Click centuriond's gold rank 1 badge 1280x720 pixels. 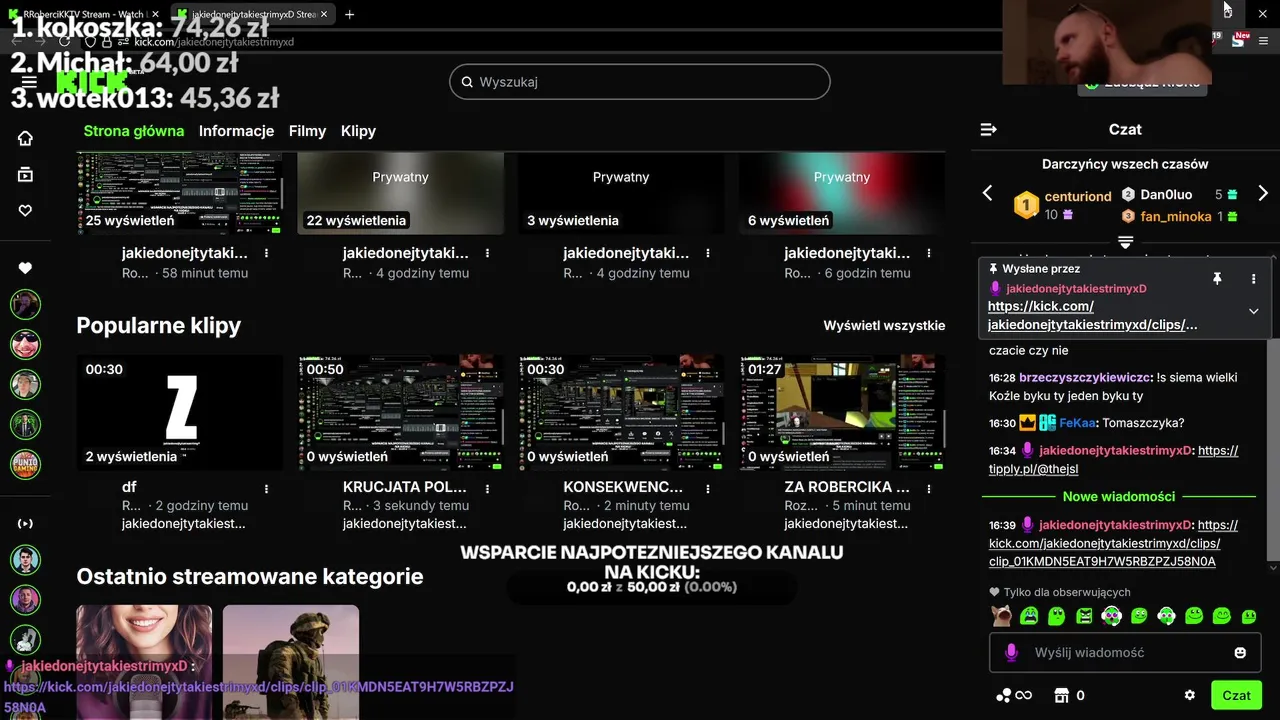pos(1026,205)
